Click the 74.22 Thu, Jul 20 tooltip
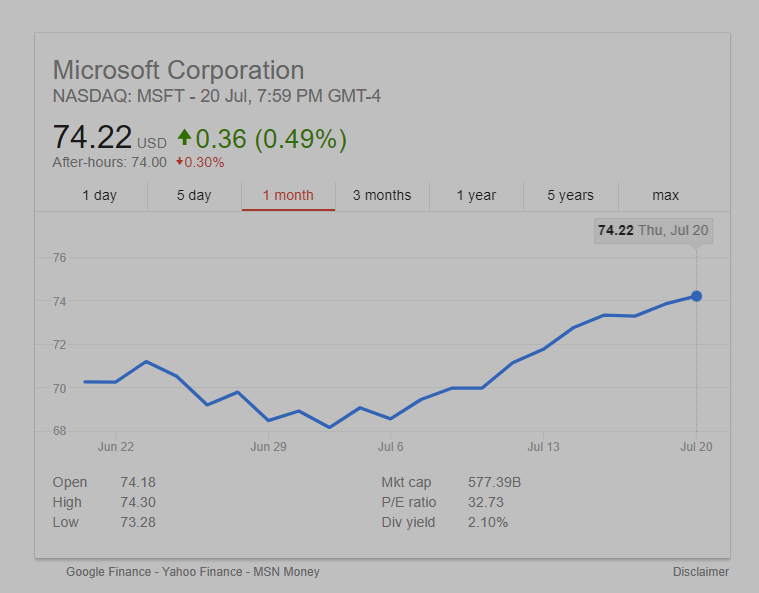759x593 pixels. 653,231
